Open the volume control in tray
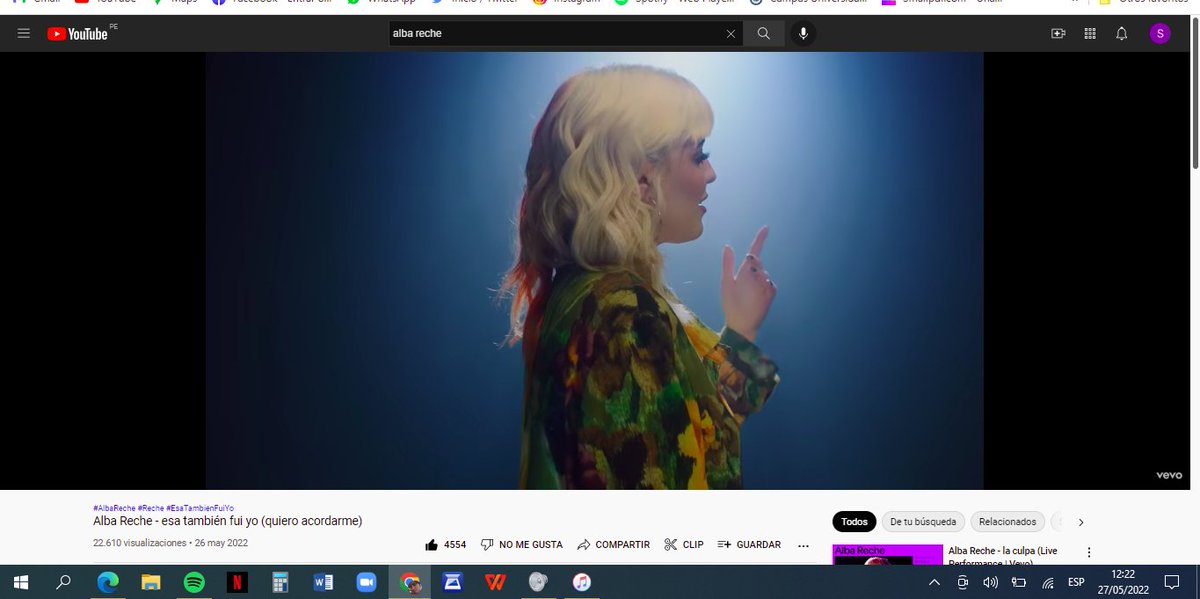This screenshot has width=1200, height=599. pos(990,582)
